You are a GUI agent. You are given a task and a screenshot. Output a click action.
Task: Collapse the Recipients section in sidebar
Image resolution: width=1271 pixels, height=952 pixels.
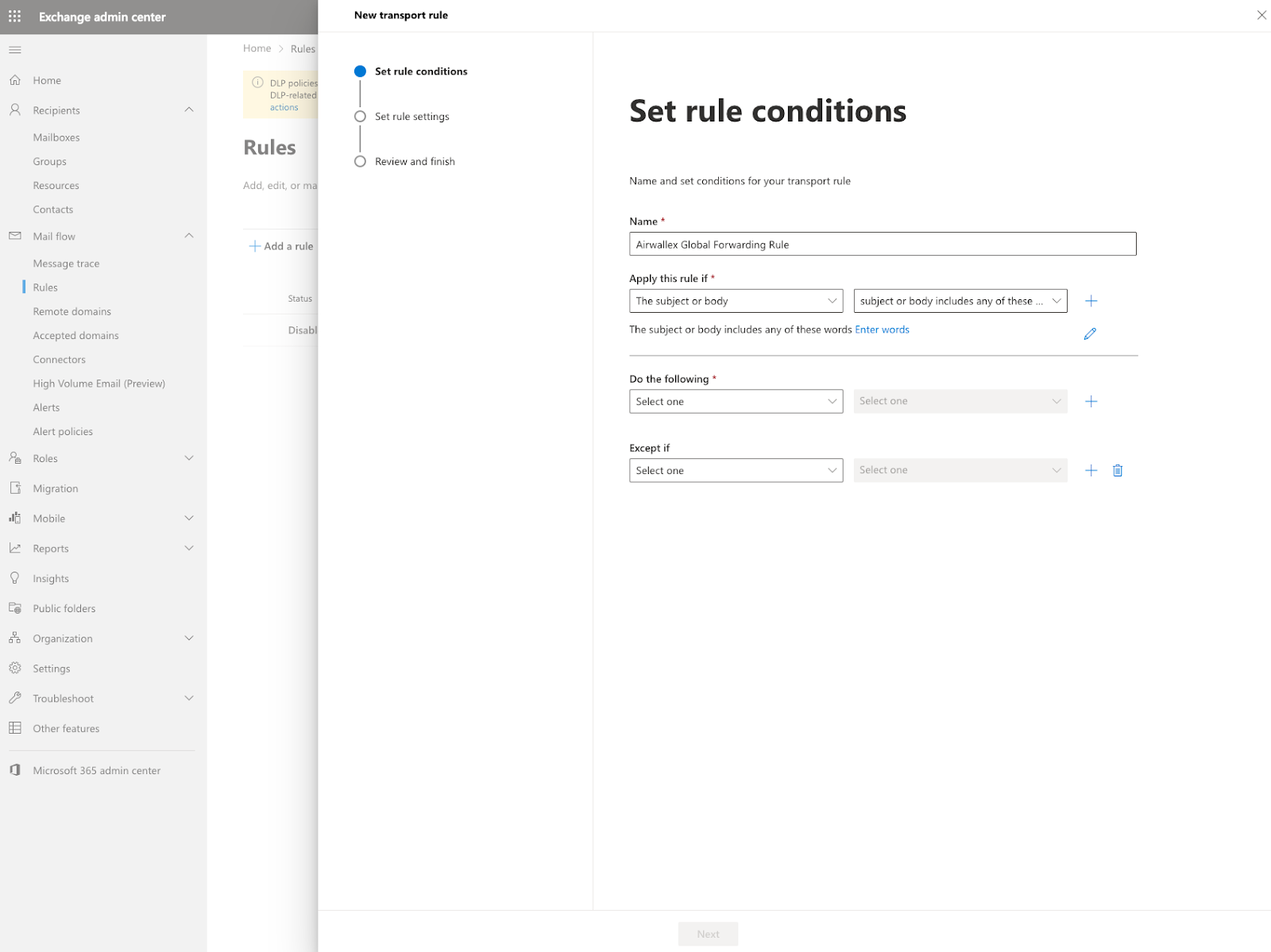click(x=188, y=110)
